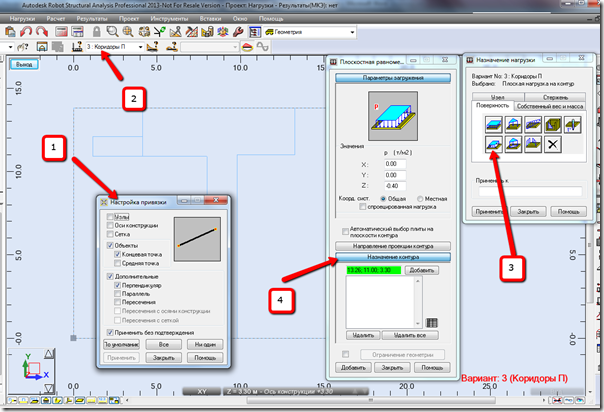604x412 pixels.
Task: Click the green contour coordinates field
Action: pos(374,270)
